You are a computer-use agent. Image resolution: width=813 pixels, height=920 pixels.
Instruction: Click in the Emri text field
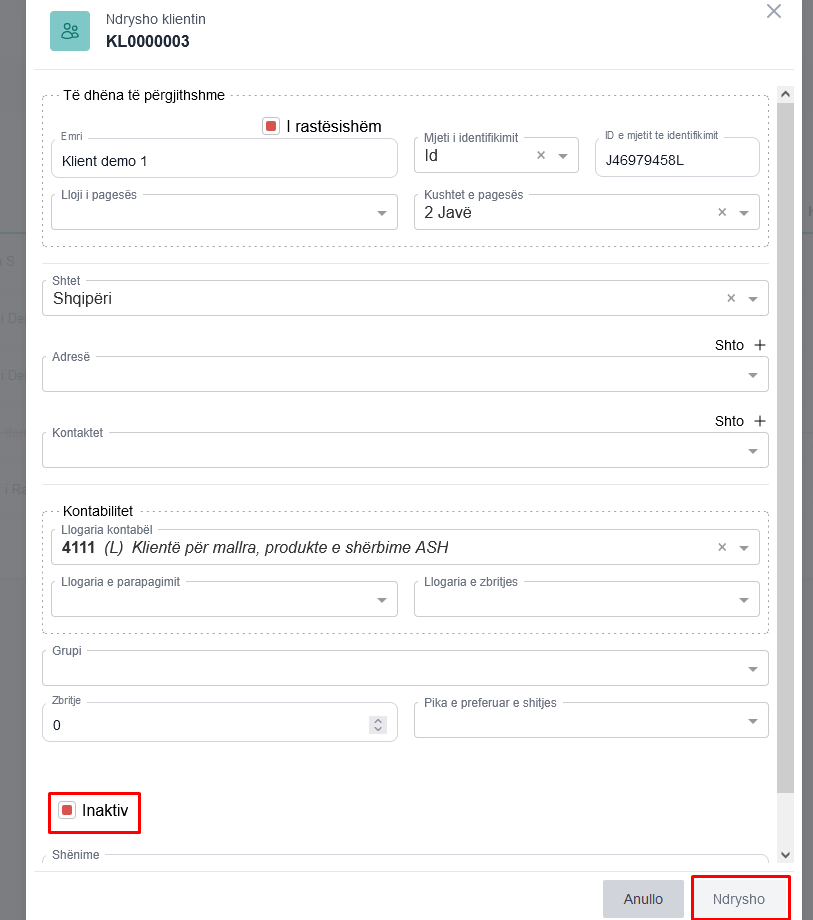point(224,160)
